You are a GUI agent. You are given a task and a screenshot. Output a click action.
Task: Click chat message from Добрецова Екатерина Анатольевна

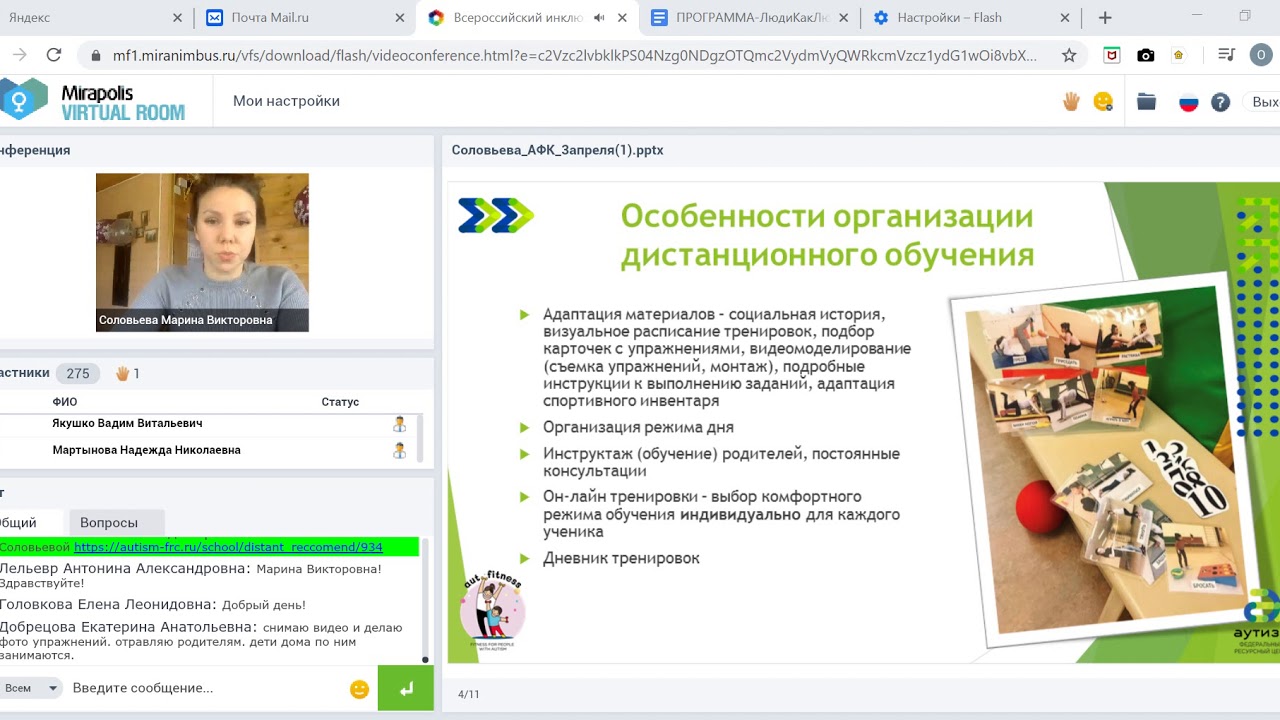click(x=201, y=641)
